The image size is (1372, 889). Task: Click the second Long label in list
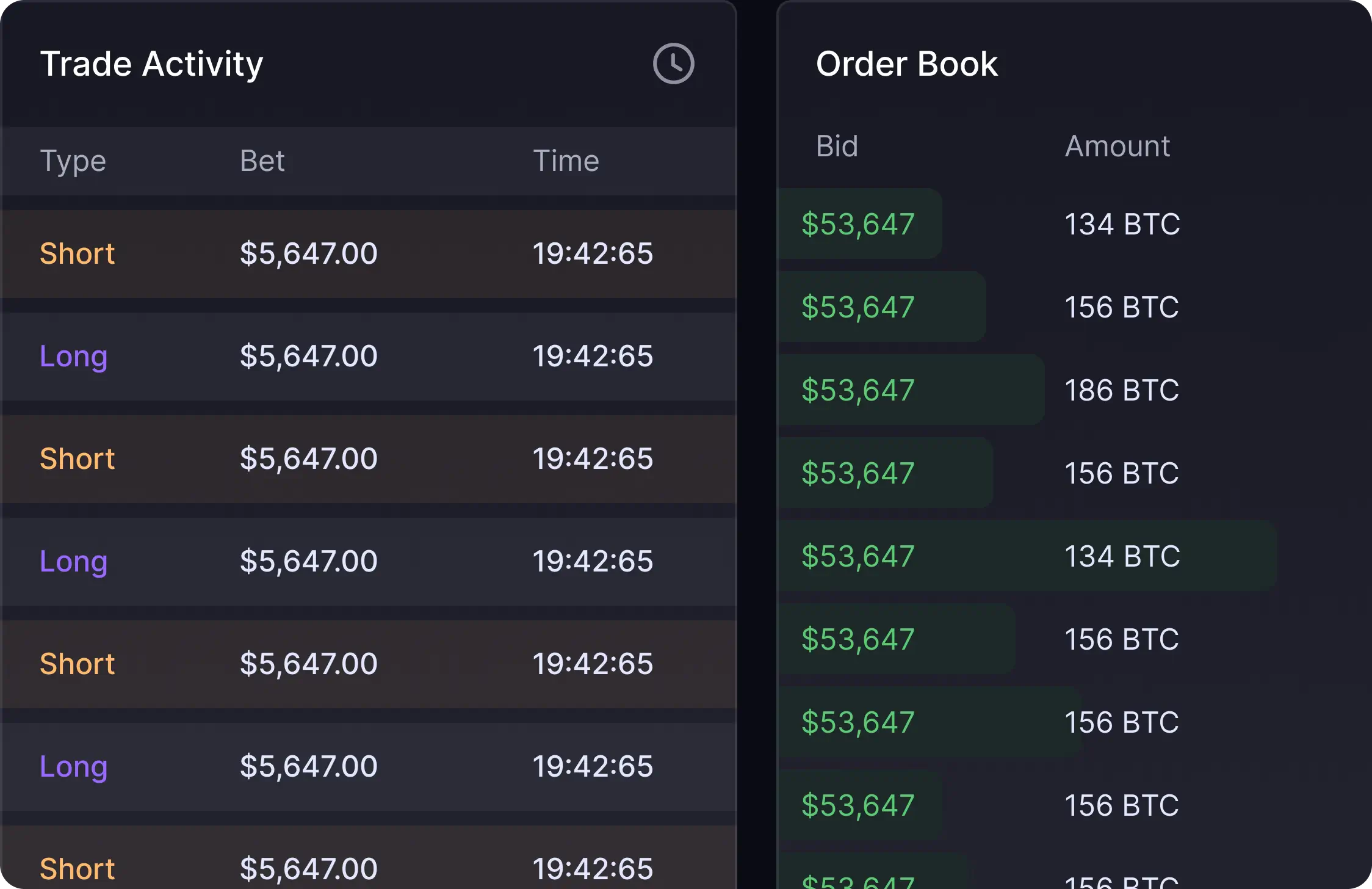coord(73,562)
